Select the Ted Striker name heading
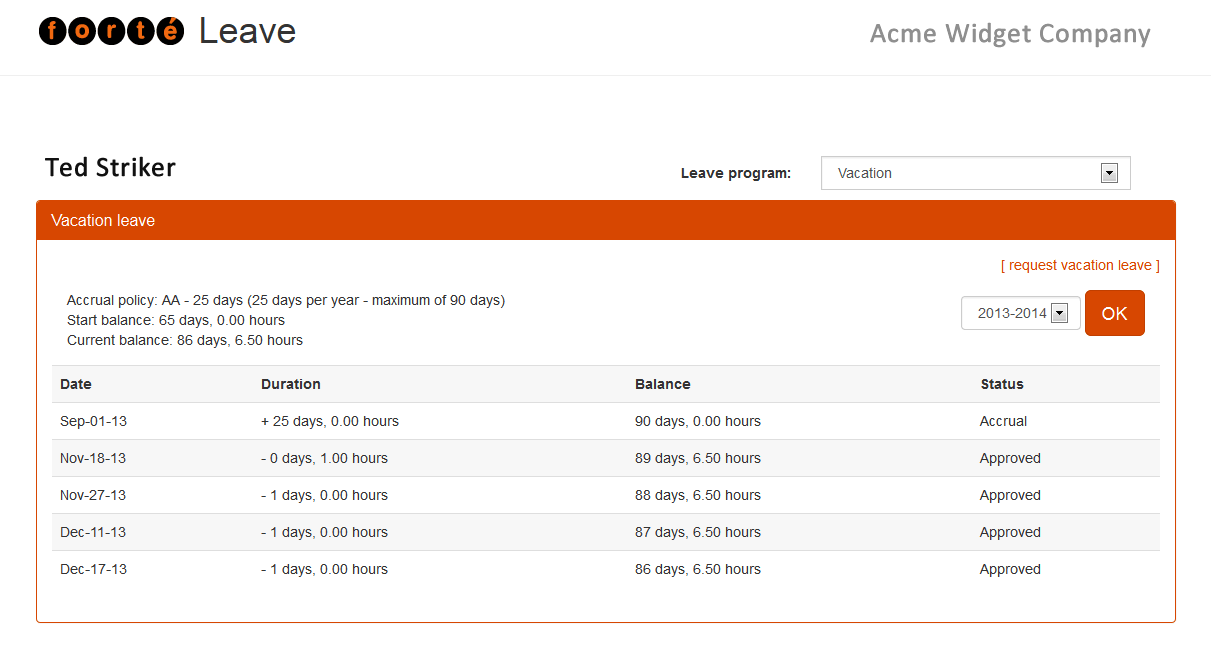Viewport: 1211px width, 665px height. 110,168
